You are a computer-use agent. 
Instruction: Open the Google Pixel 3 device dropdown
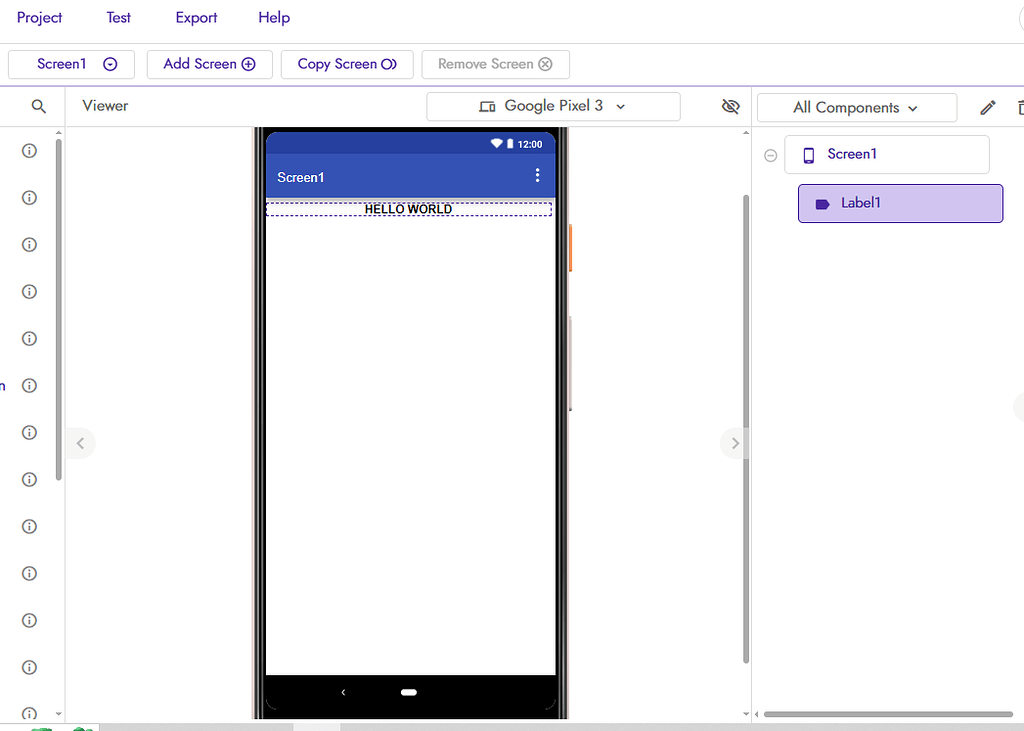tap(553, 106)
